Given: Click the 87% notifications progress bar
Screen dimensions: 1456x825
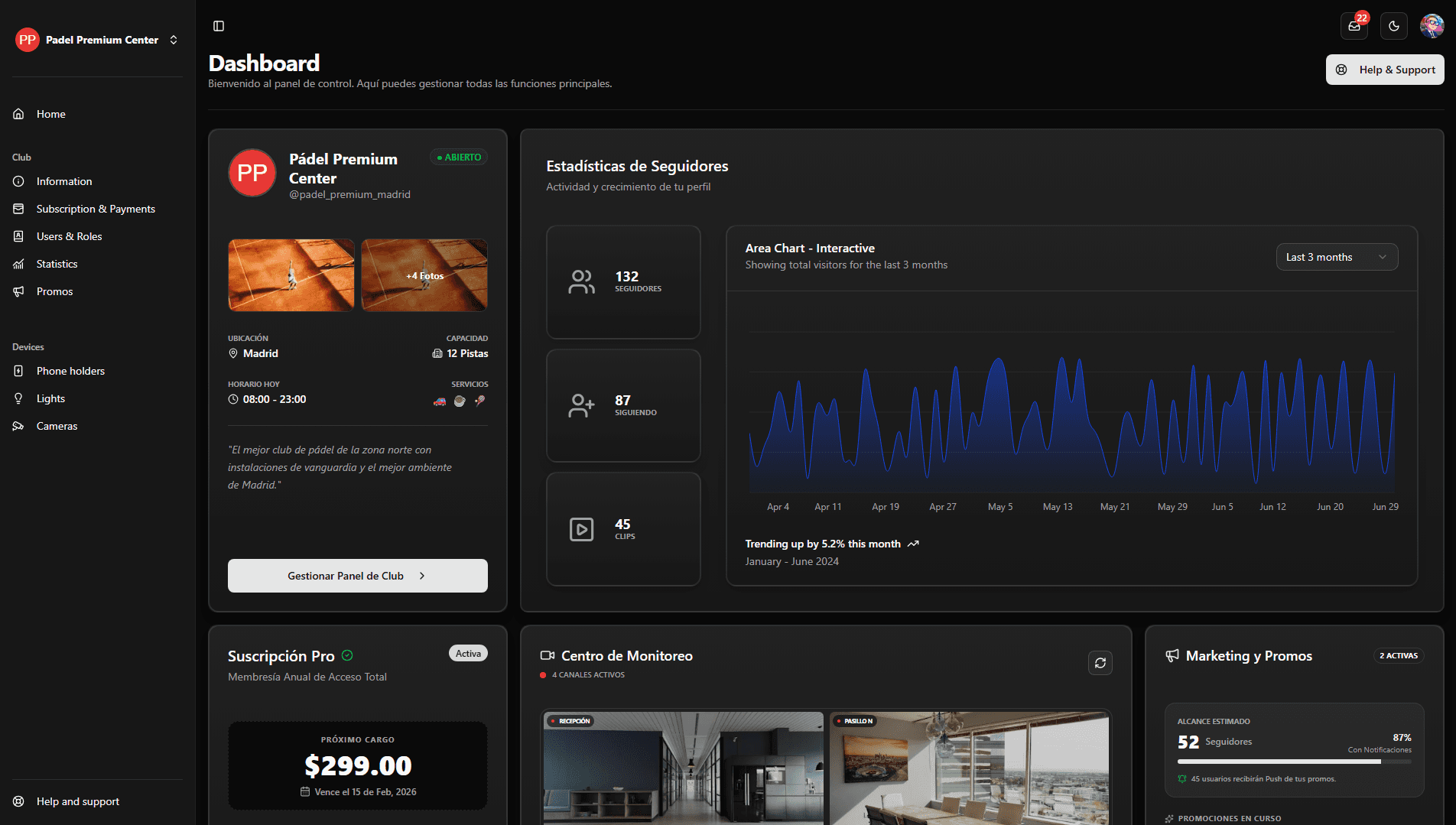Looking at the screenshot, I should tap(1295, 762).
